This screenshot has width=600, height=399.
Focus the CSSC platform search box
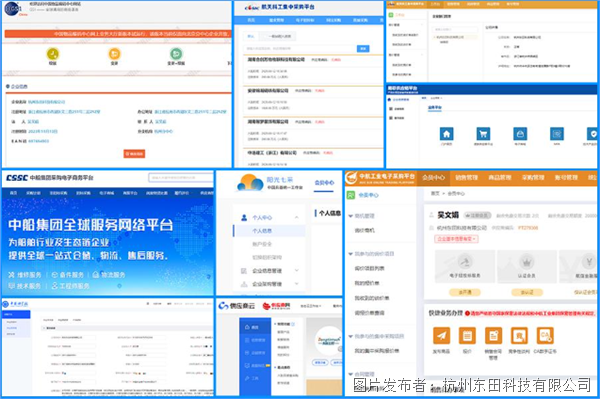coord(181,178)
